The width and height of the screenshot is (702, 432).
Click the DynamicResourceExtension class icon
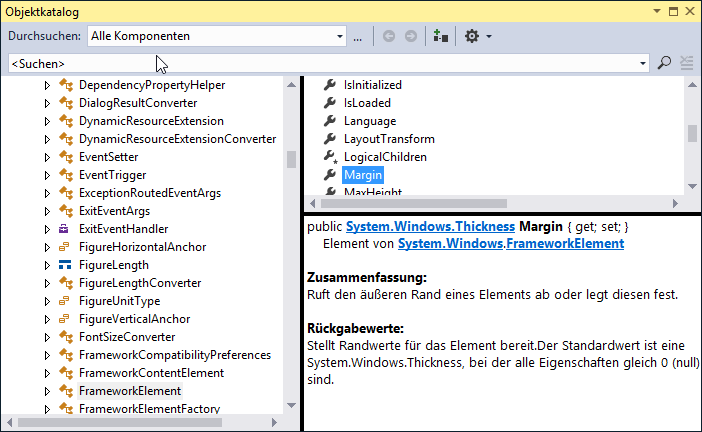pos(66,121)
